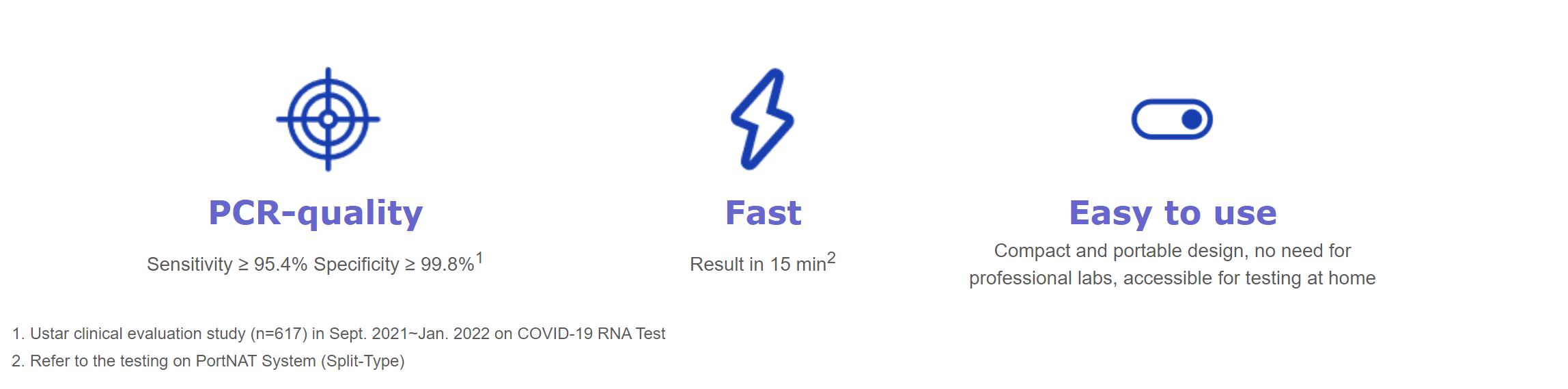The height and width of the screenshot is (389, 1568).
Task: Click the PortNAT System footnote
Action: point(208,361)
